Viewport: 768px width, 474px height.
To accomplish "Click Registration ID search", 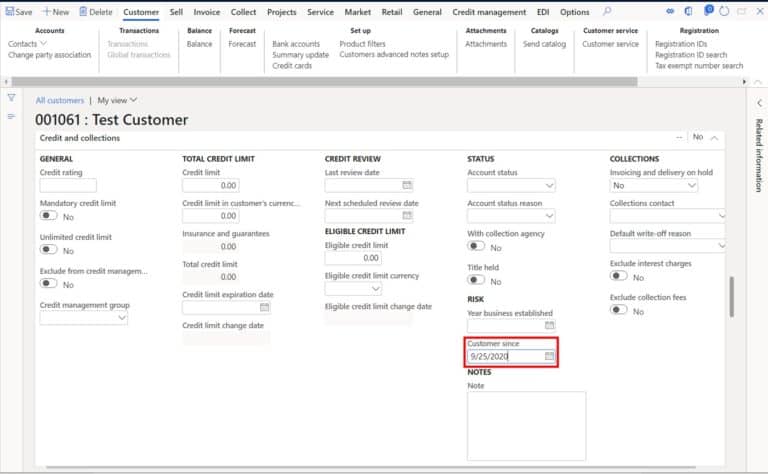I will (x=691, y=55).
